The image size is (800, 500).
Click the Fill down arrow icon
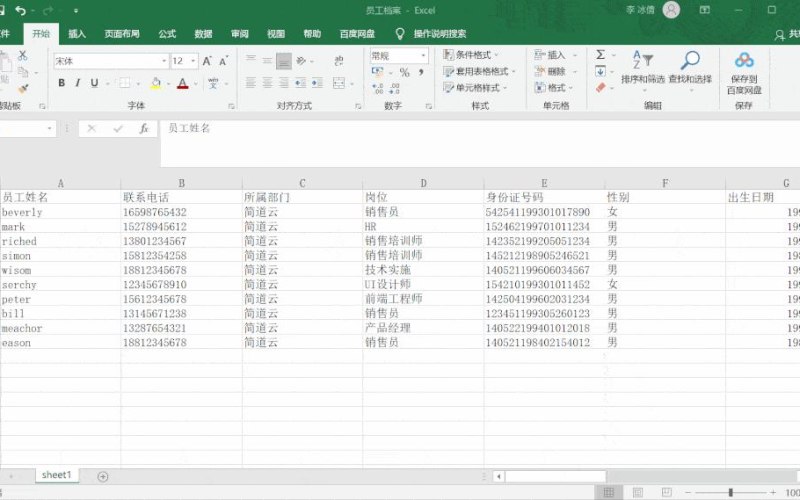[601, 71]
